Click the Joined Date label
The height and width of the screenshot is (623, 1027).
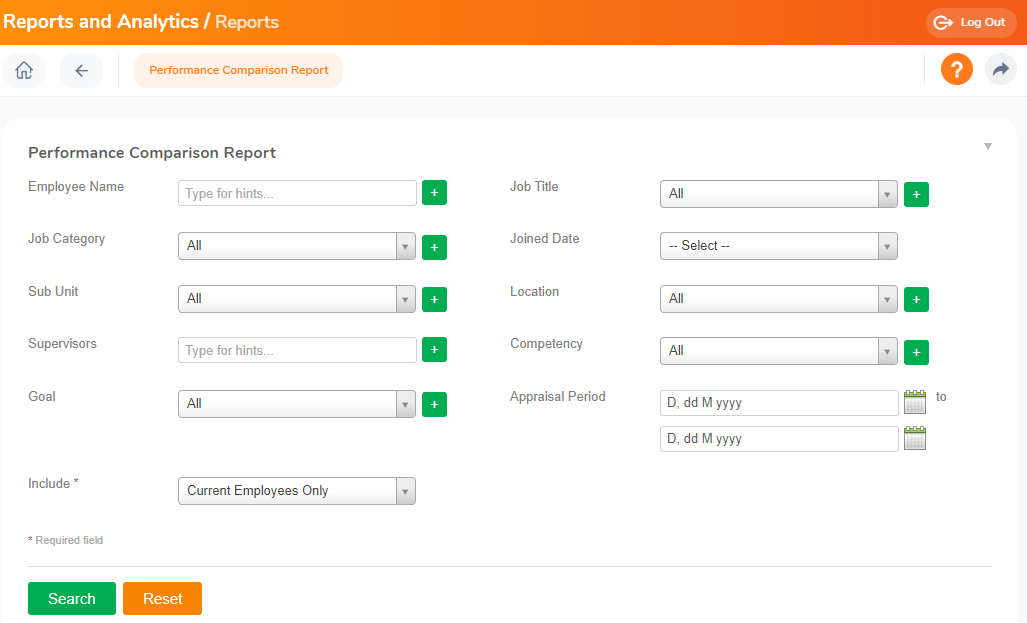tap(545, 239)
